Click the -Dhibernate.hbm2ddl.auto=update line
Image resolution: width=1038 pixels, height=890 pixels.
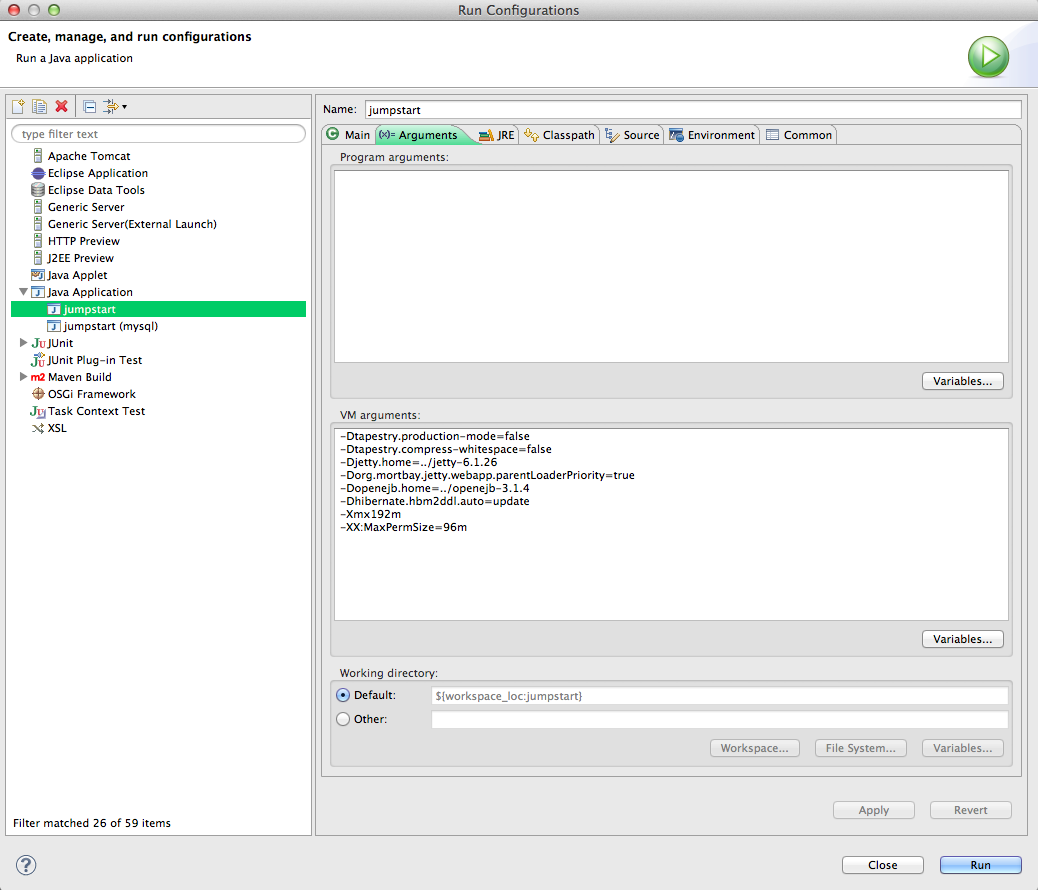point(435,501)
